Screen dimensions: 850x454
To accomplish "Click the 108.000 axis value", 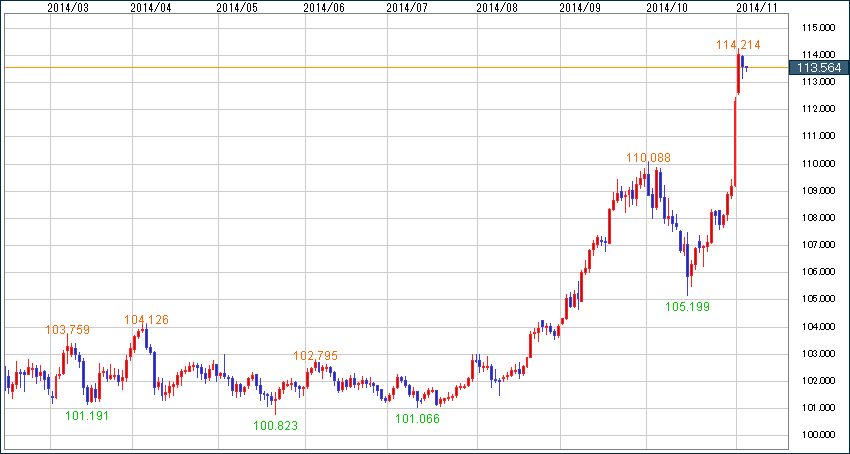I will (x=819, y=218).
